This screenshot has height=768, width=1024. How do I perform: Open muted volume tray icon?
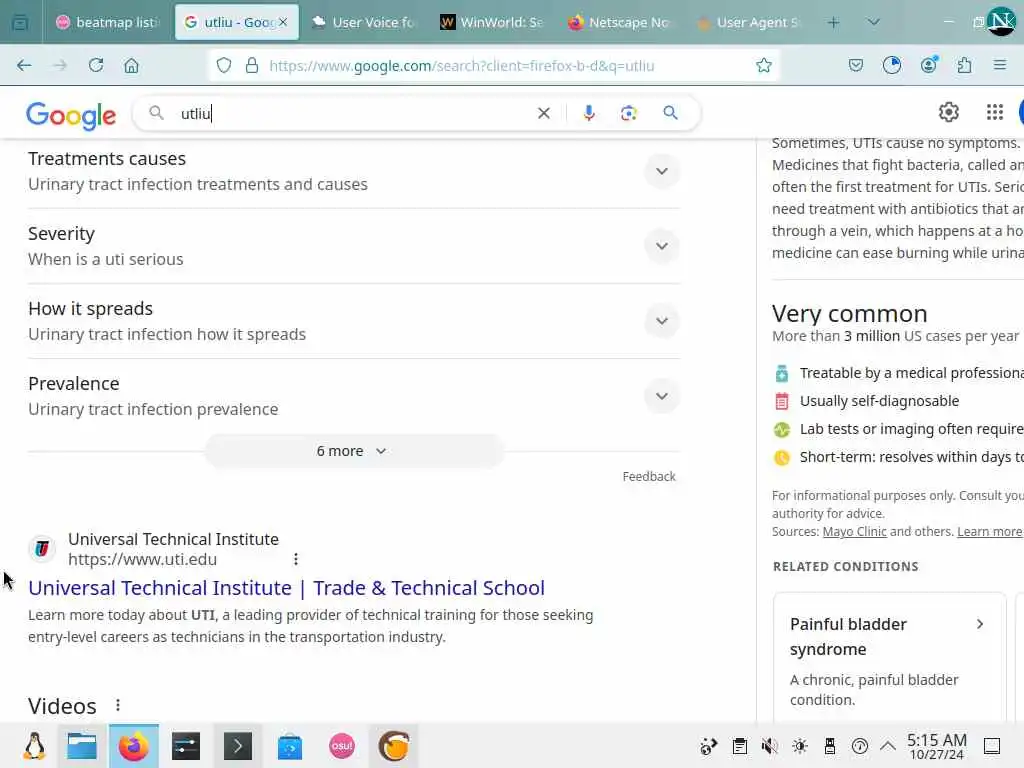coord(769,746)
